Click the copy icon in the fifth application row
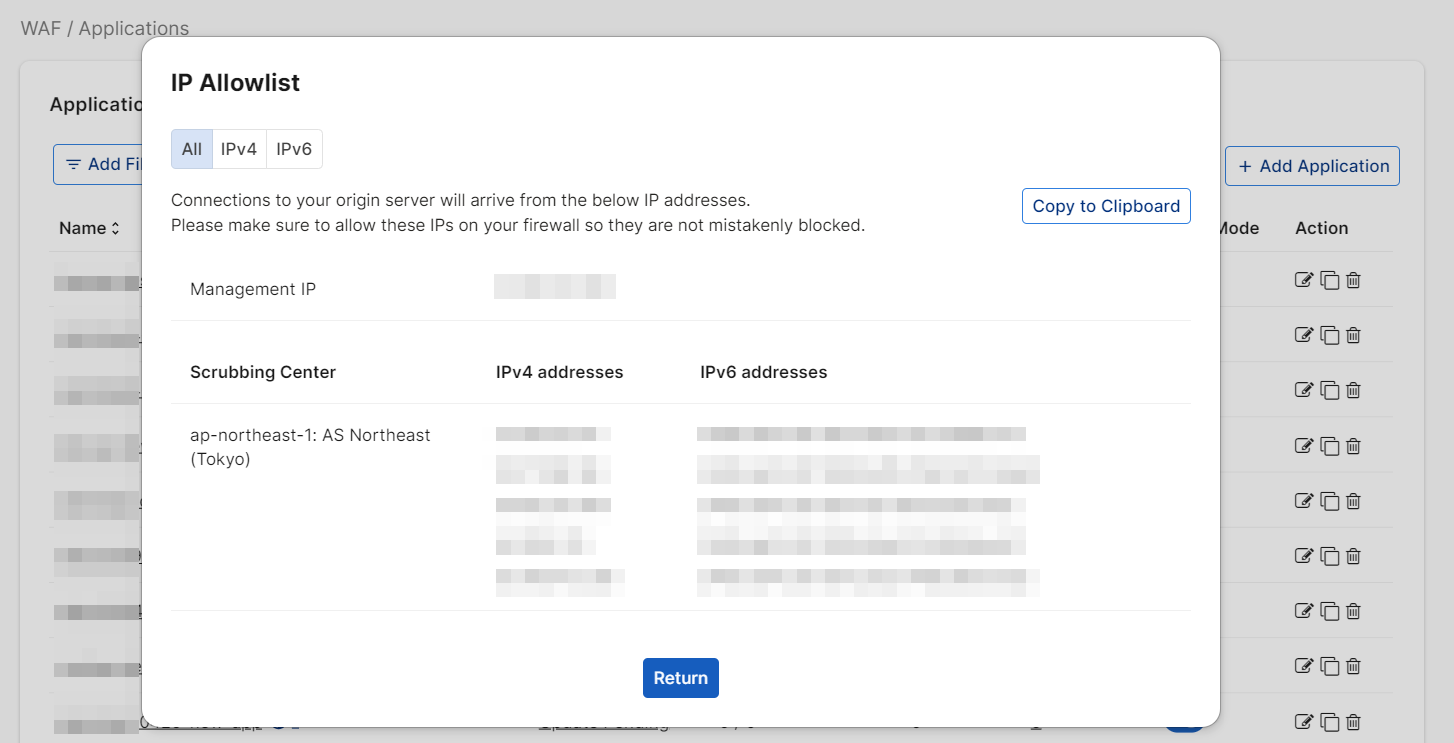This screenshot has height=743, width=1454. pyautogui.click(x=1329, y=500)
